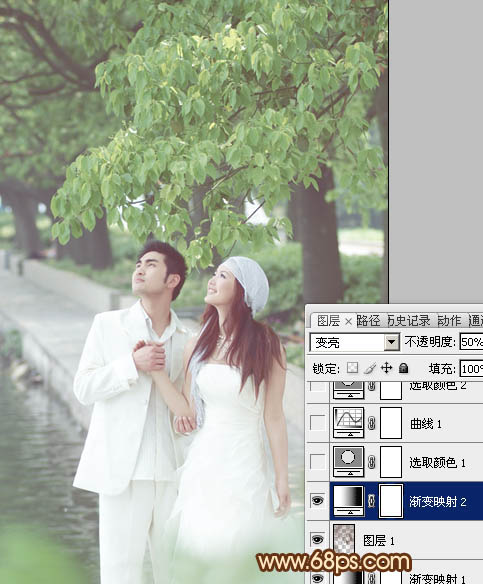
Task: Click the 曲线 1 curves adjustment thumbnail
Action: coord(348,422)
